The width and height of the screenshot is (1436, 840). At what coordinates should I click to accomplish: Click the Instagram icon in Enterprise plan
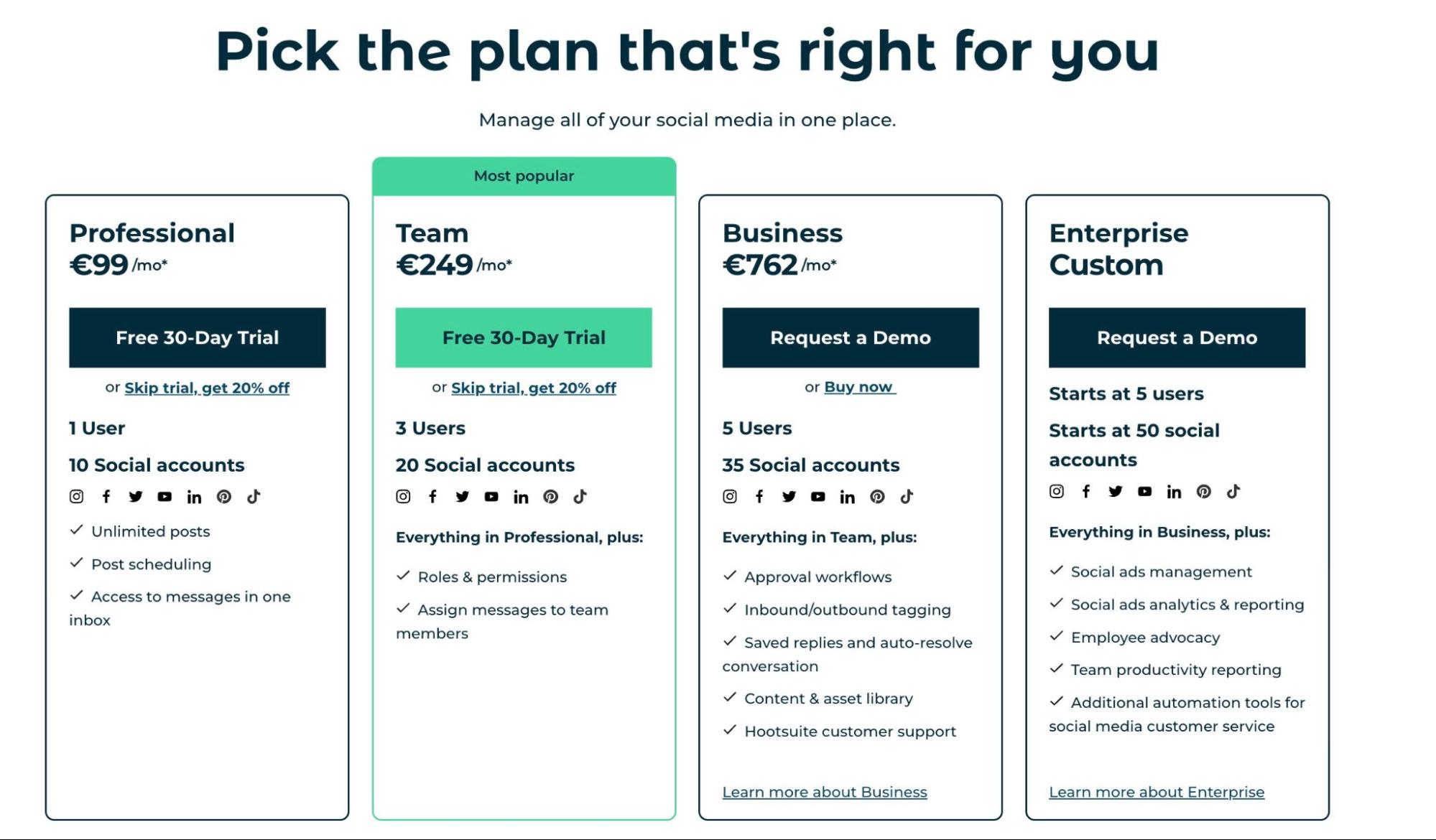[x=1057, y=492]
